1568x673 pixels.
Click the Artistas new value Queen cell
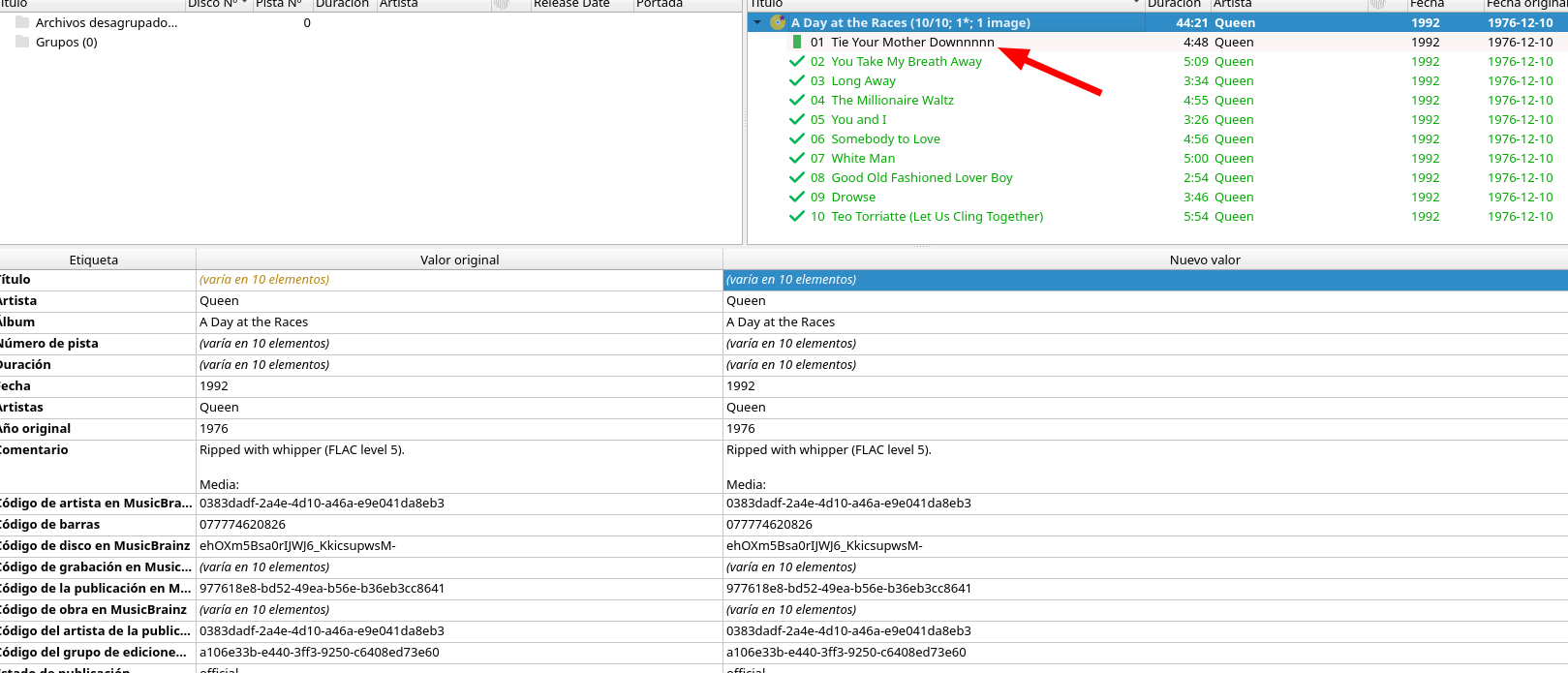[x=1146, y=408]
